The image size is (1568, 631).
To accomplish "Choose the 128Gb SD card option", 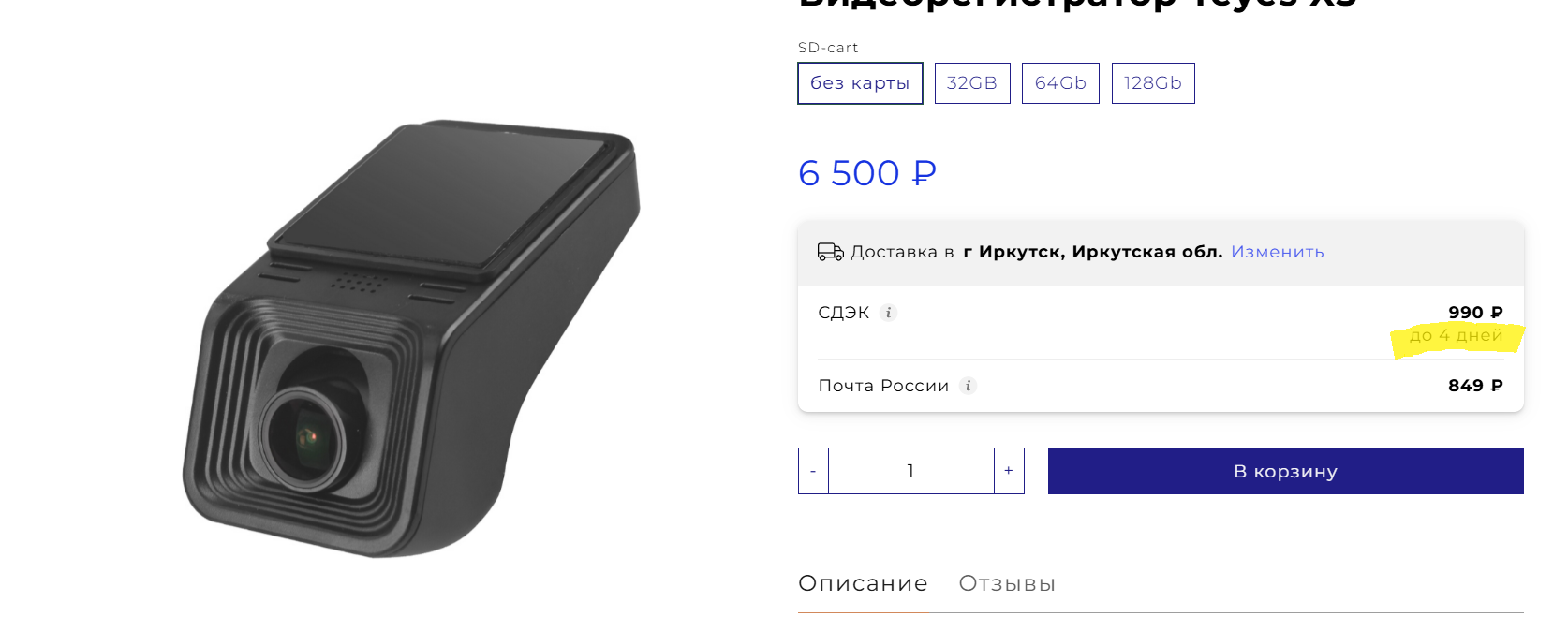I will click(1153, 83).
